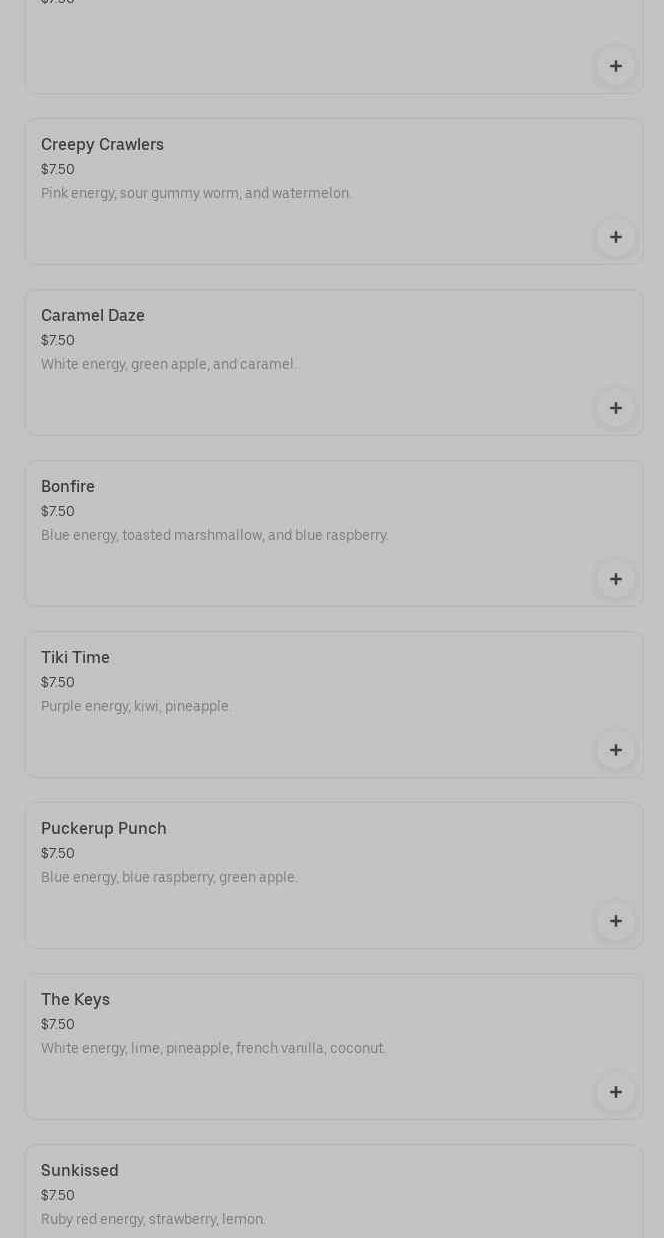Click the Pink energy, sour gummy worm description
664x1238 pixels.
196,193
